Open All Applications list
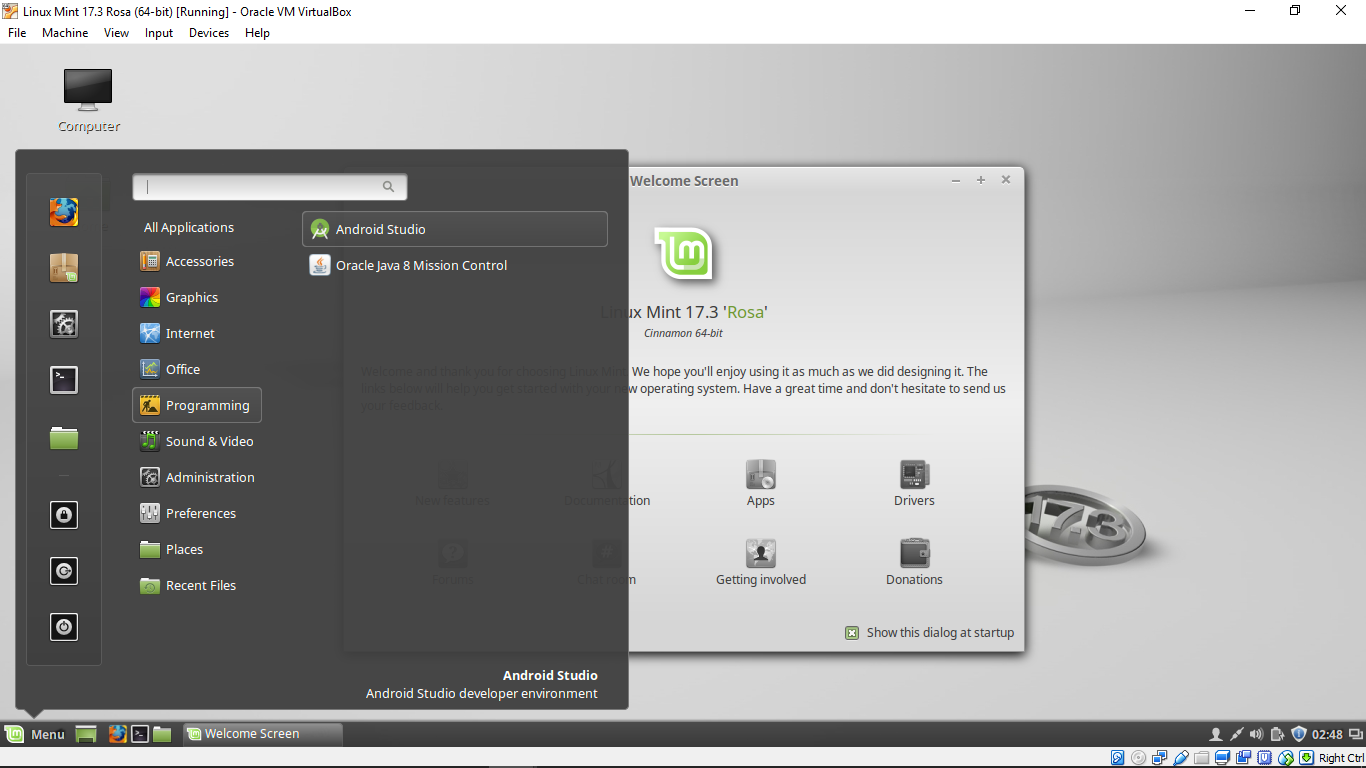The image size is (1366, 768). pyautogui.click(x=189, y=227)
